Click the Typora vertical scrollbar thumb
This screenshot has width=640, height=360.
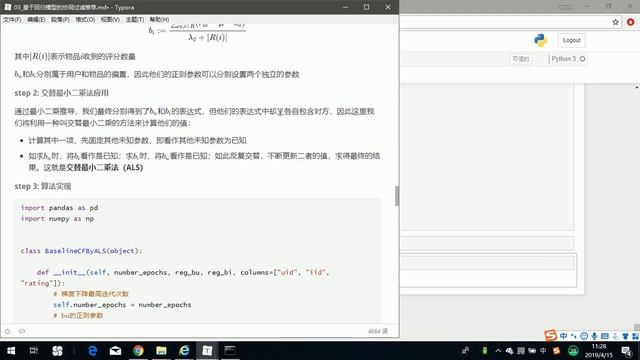point(397,196)
